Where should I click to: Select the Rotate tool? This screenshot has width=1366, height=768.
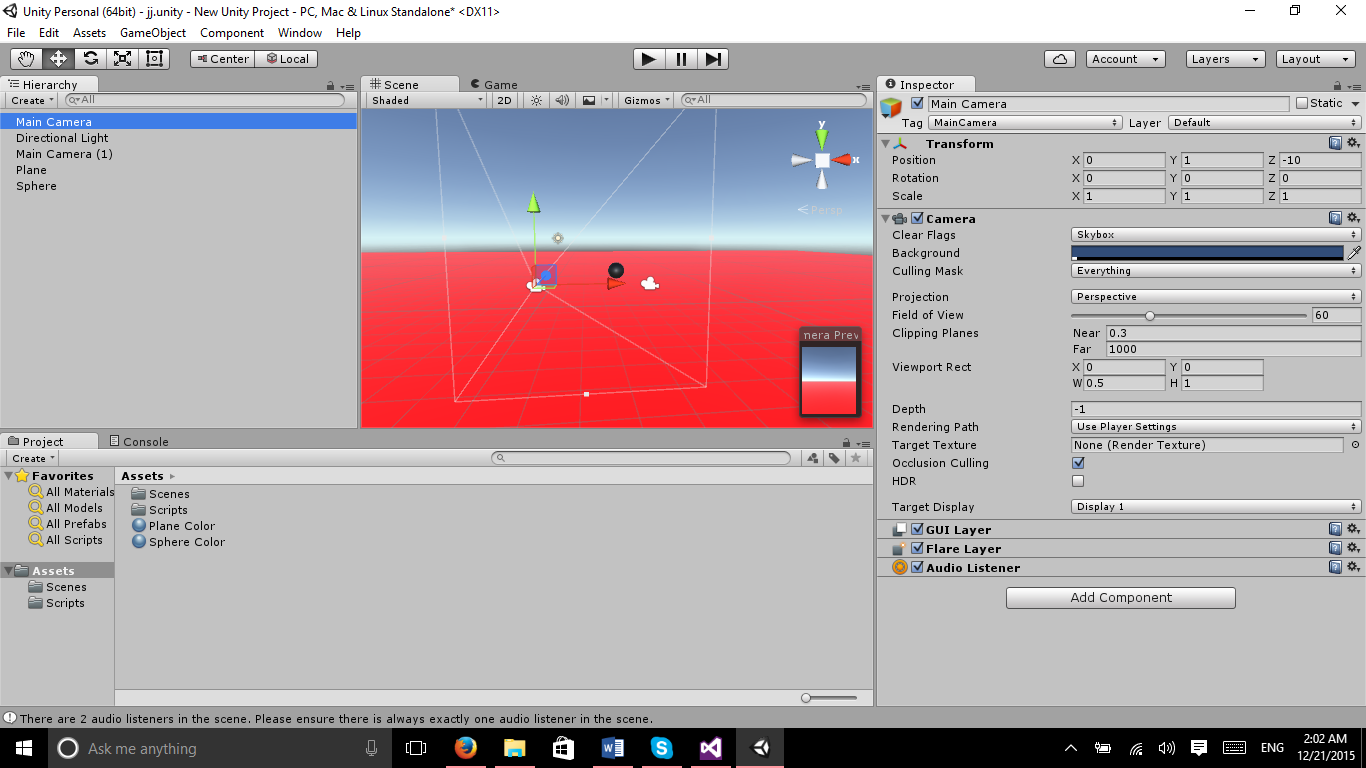(x=90, y=59)
